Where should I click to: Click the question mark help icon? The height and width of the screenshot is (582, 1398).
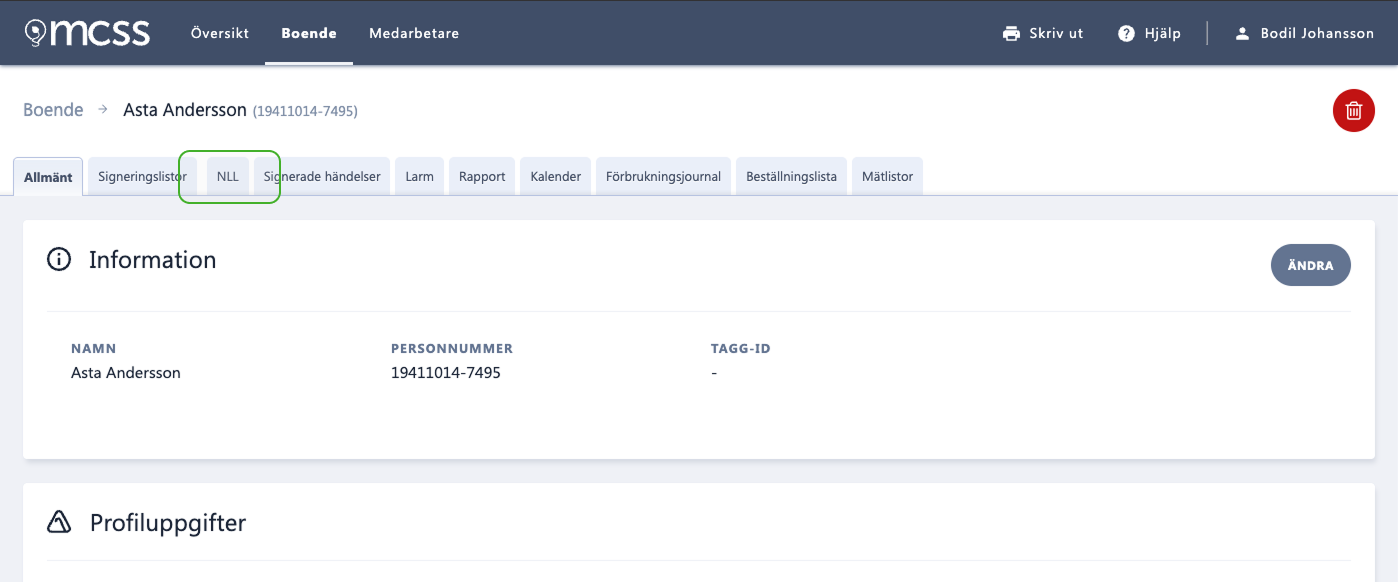click(x=1127, y=33)
